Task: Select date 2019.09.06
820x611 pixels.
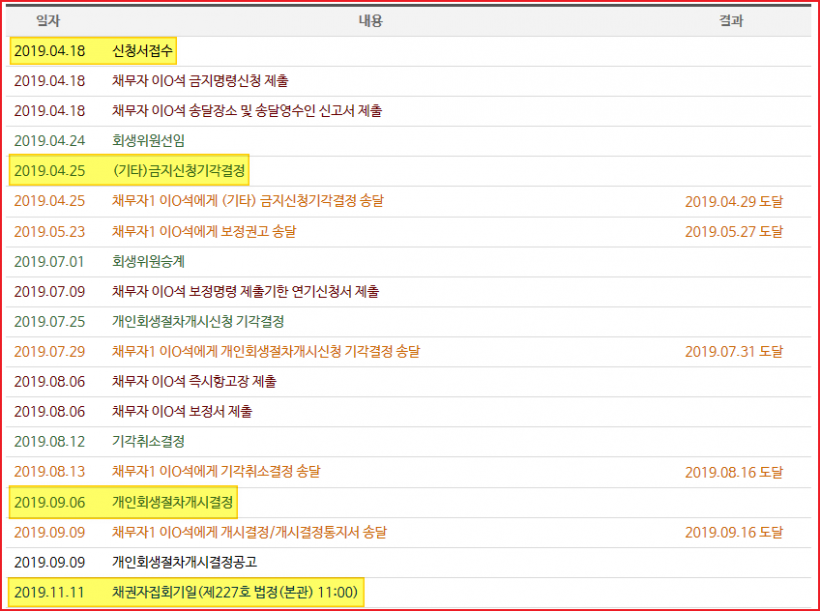Action: [x=49, y=502]
